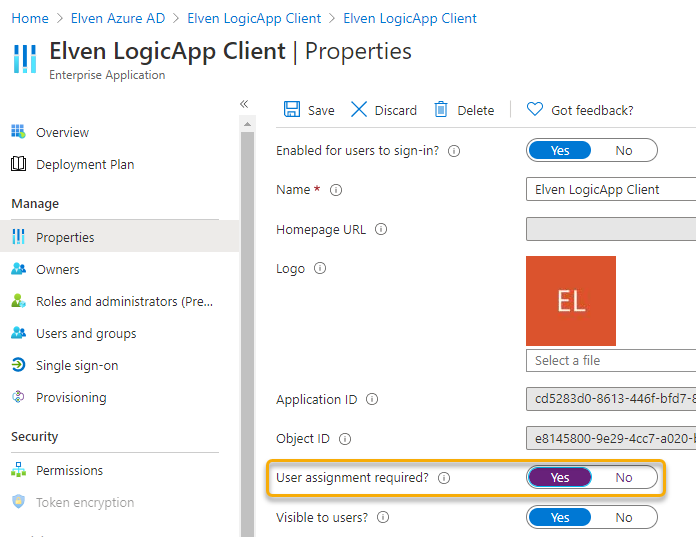The image size is (696, 537).
Task: Click the last breadcrumb Elven LogicApp Client
Action: click(410, 18)
